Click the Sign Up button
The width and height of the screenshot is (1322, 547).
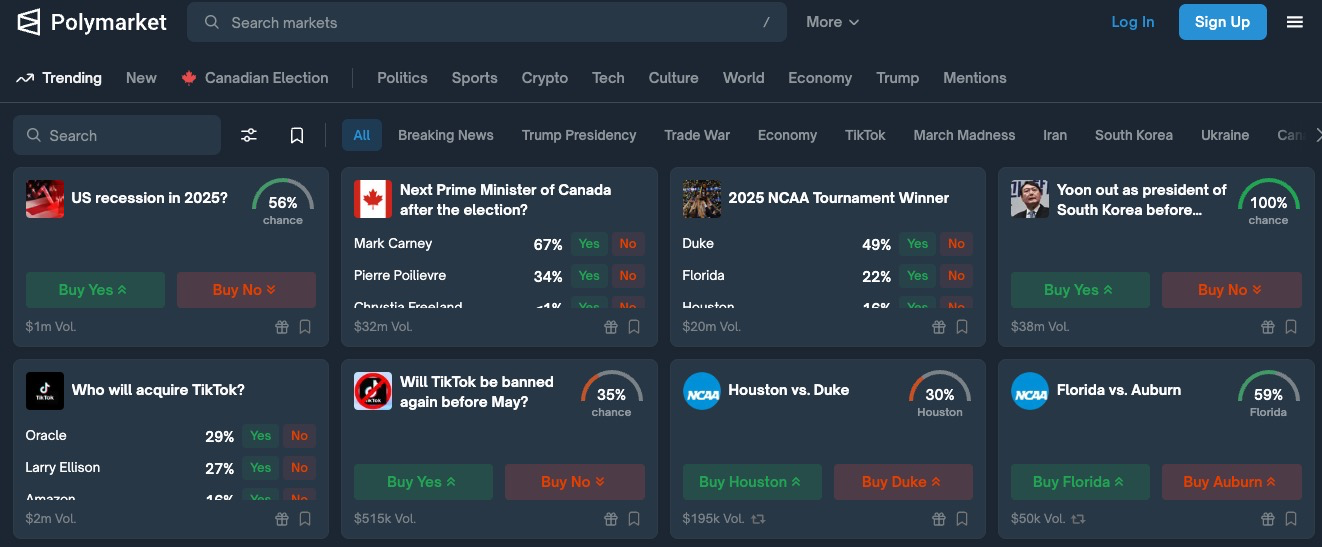[1222, 22]
